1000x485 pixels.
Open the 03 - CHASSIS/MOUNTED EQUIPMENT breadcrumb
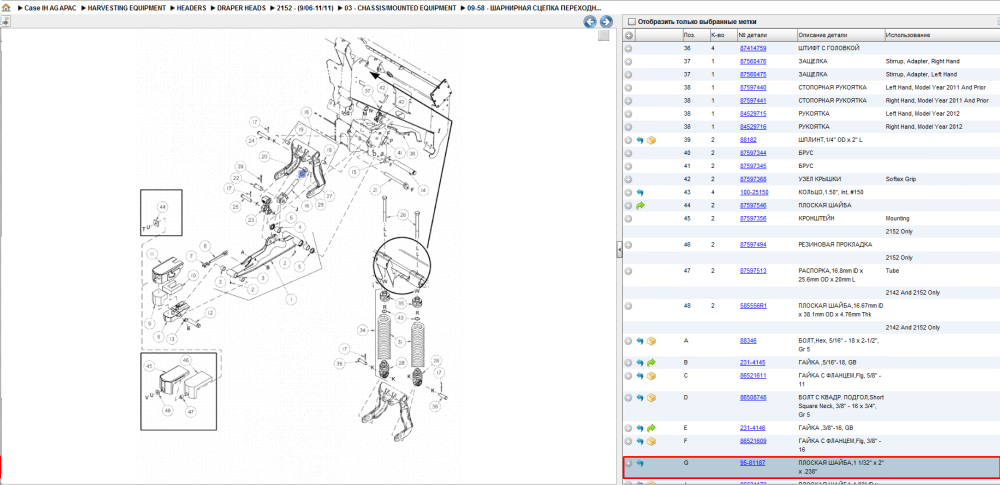click(401, 8)
